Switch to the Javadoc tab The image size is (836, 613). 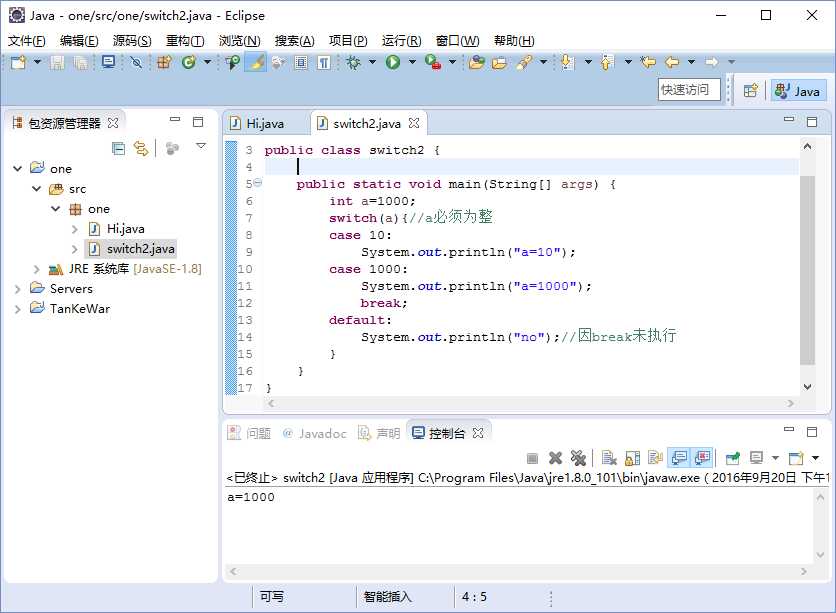[x=315, y=433]
